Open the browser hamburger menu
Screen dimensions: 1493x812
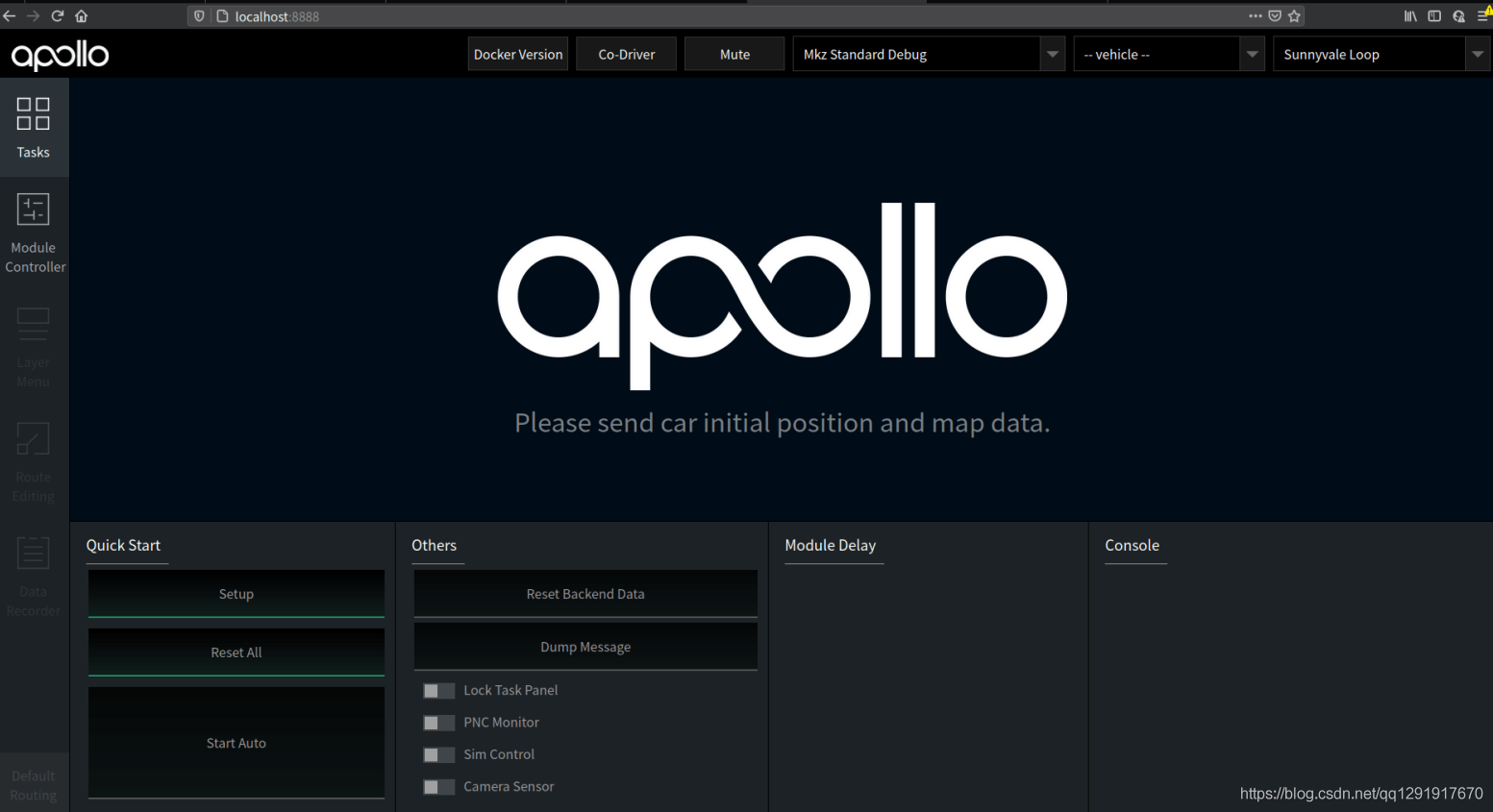(1484, 16)
